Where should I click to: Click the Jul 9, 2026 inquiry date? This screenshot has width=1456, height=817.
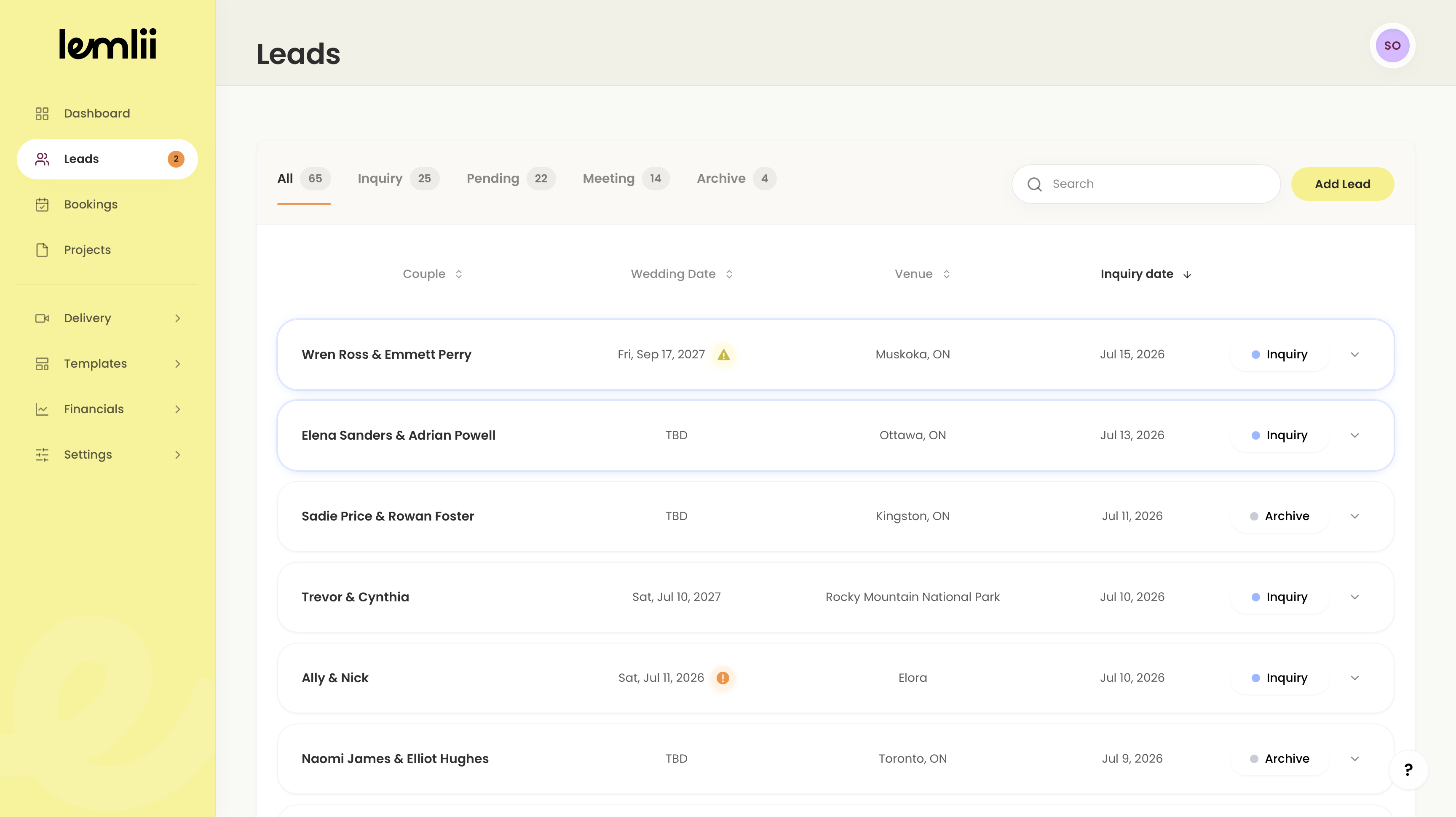[1132, 759]
